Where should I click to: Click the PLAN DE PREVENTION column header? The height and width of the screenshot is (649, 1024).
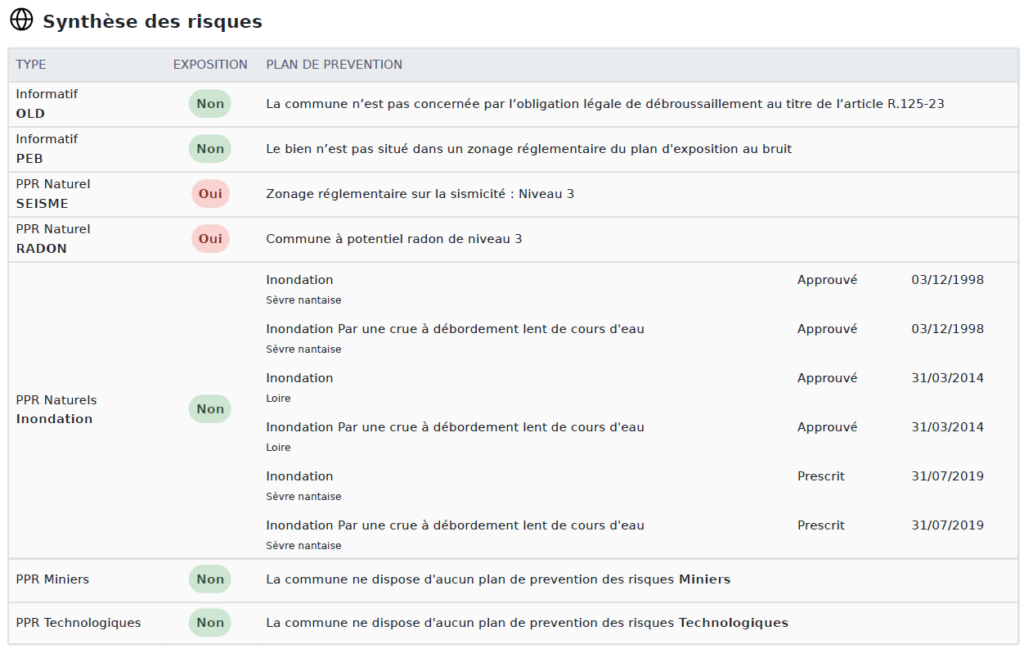click(334, 64)
